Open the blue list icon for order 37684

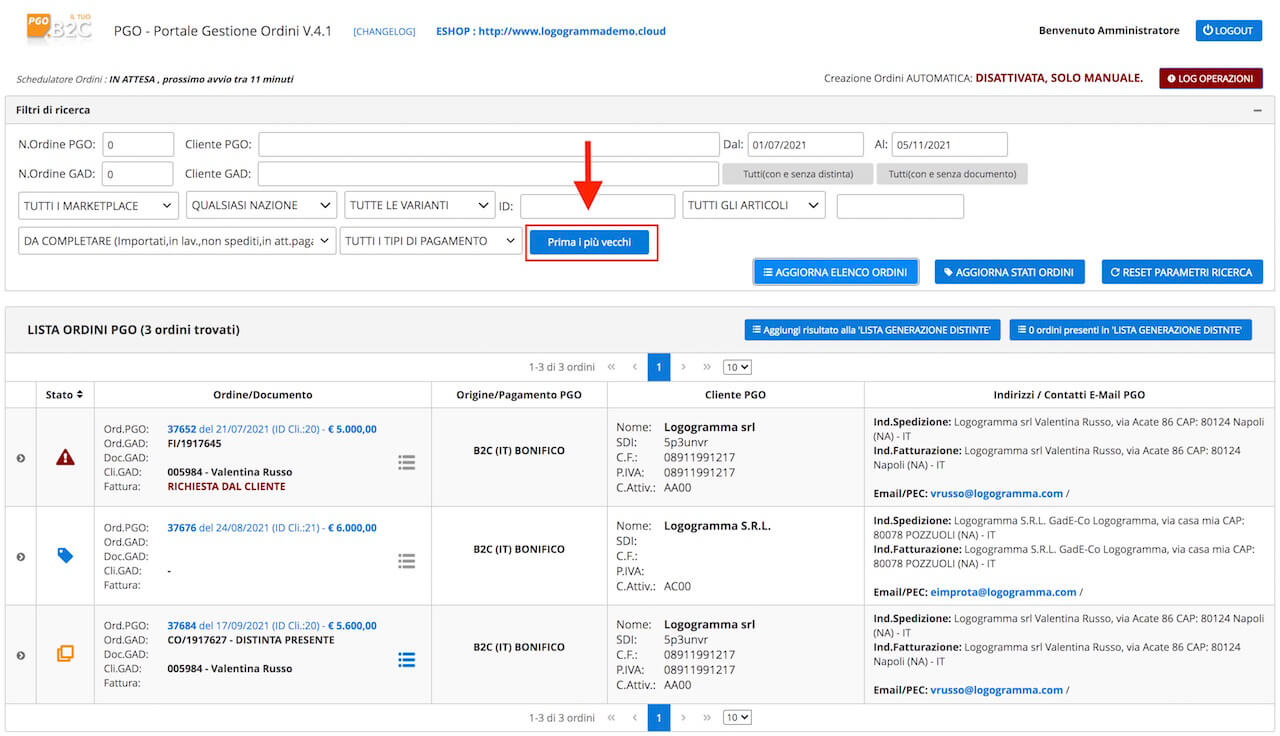coord(406,660)
